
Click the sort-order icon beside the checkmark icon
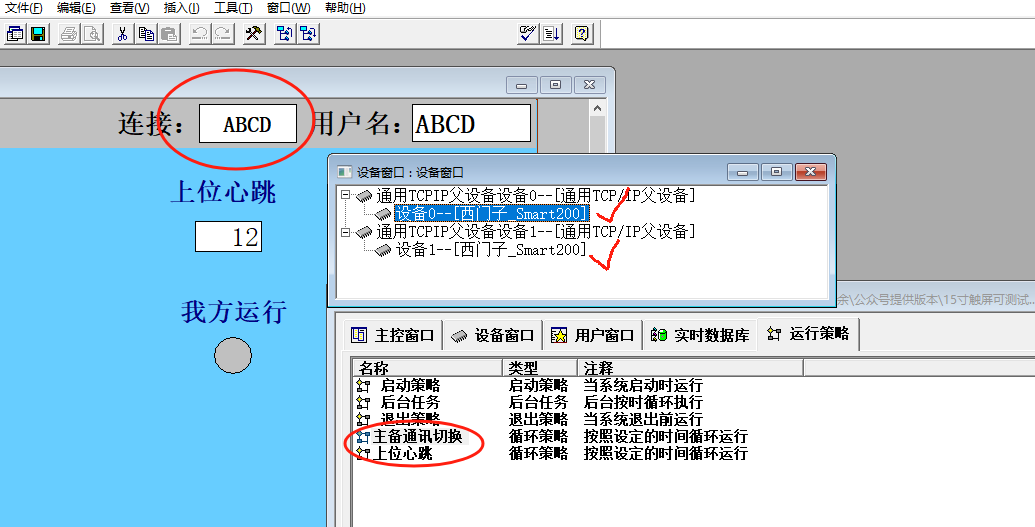(x=551, y=34)
